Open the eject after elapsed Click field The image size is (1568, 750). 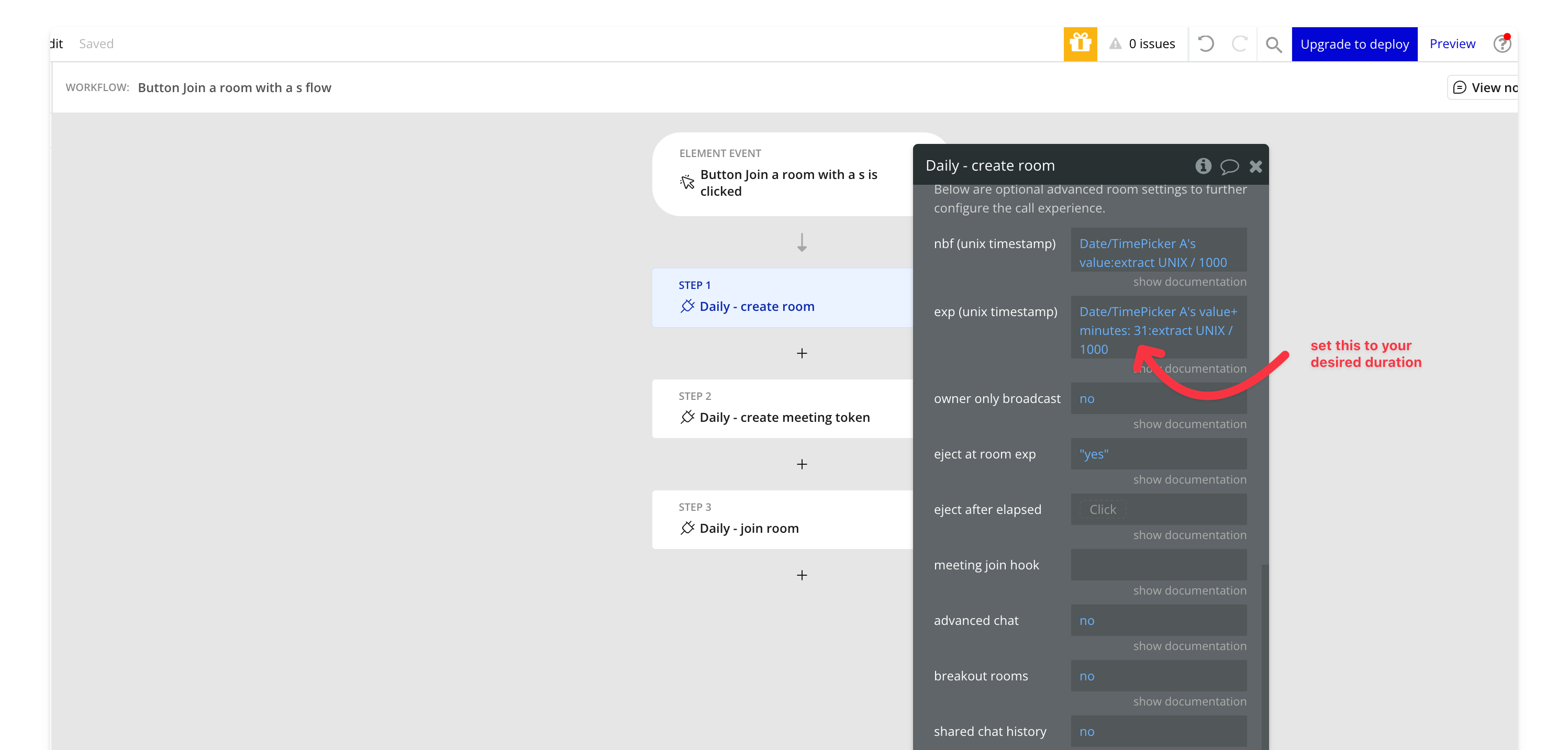(1103, 509)
